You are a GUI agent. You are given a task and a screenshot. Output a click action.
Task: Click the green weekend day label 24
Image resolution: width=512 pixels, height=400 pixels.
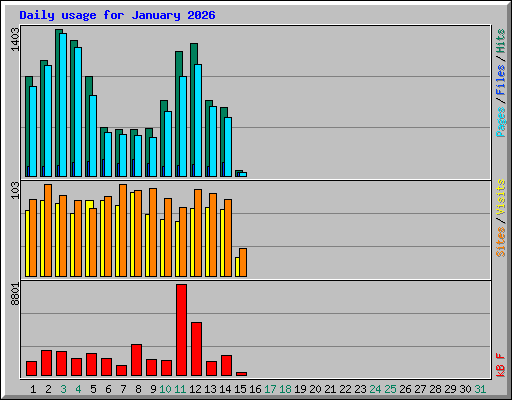pyautogui.click(x=375, y=389)
